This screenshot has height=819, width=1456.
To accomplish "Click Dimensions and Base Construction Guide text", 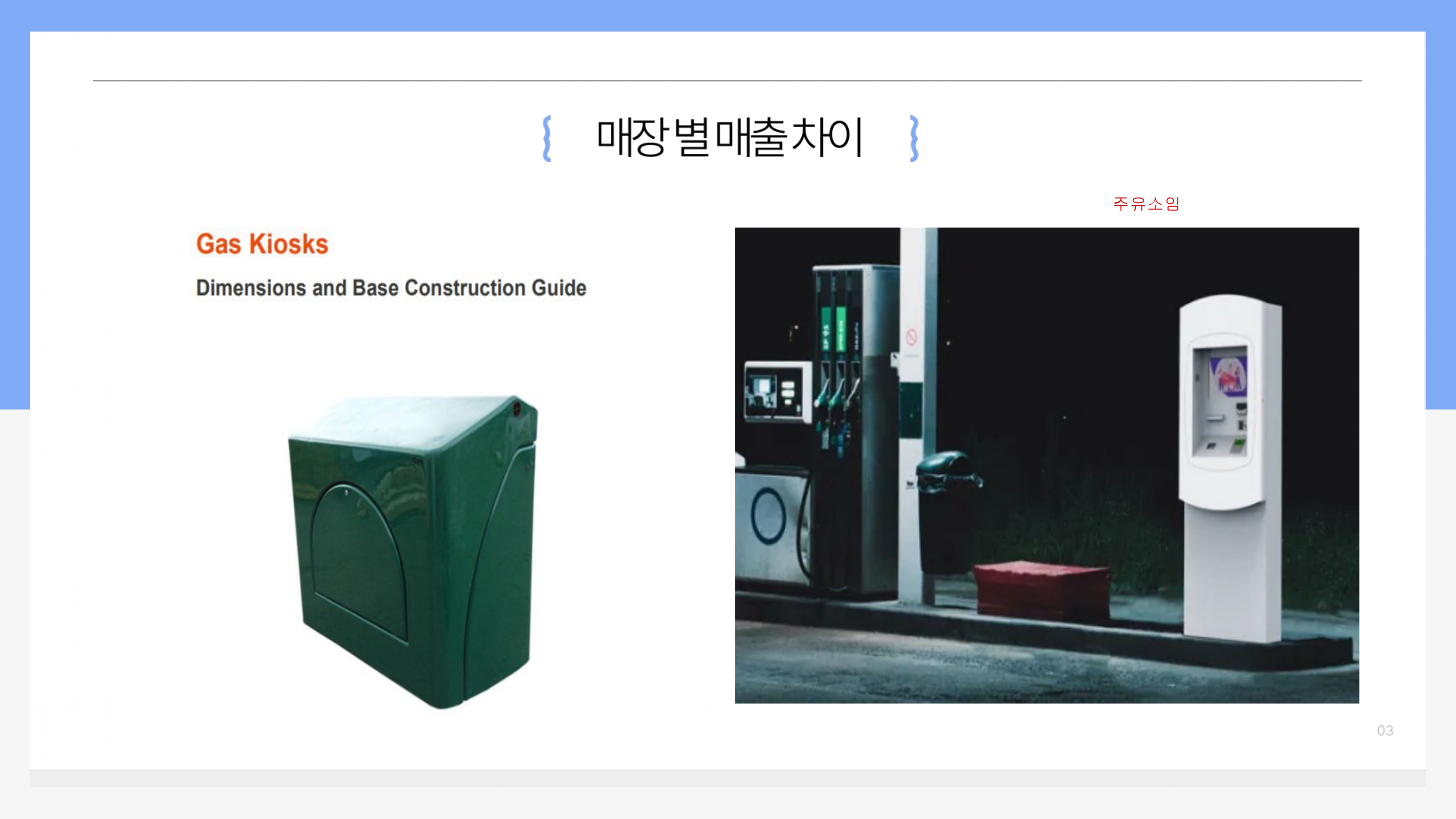I will coord(391,288).
